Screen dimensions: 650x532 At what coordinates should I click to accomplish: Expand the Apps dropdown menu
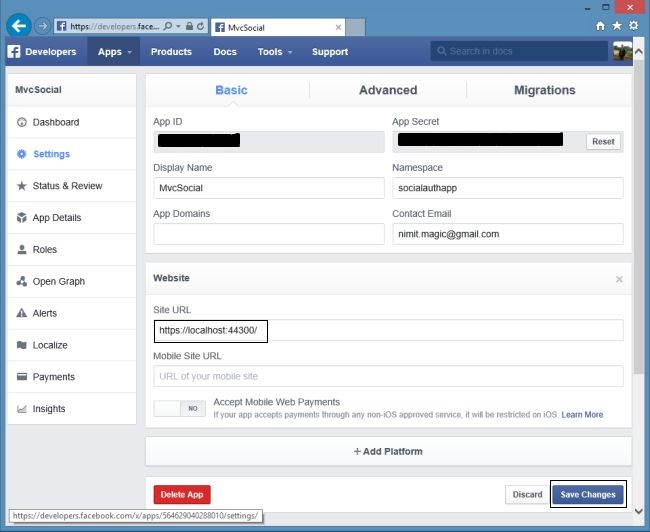coord(114,52)
